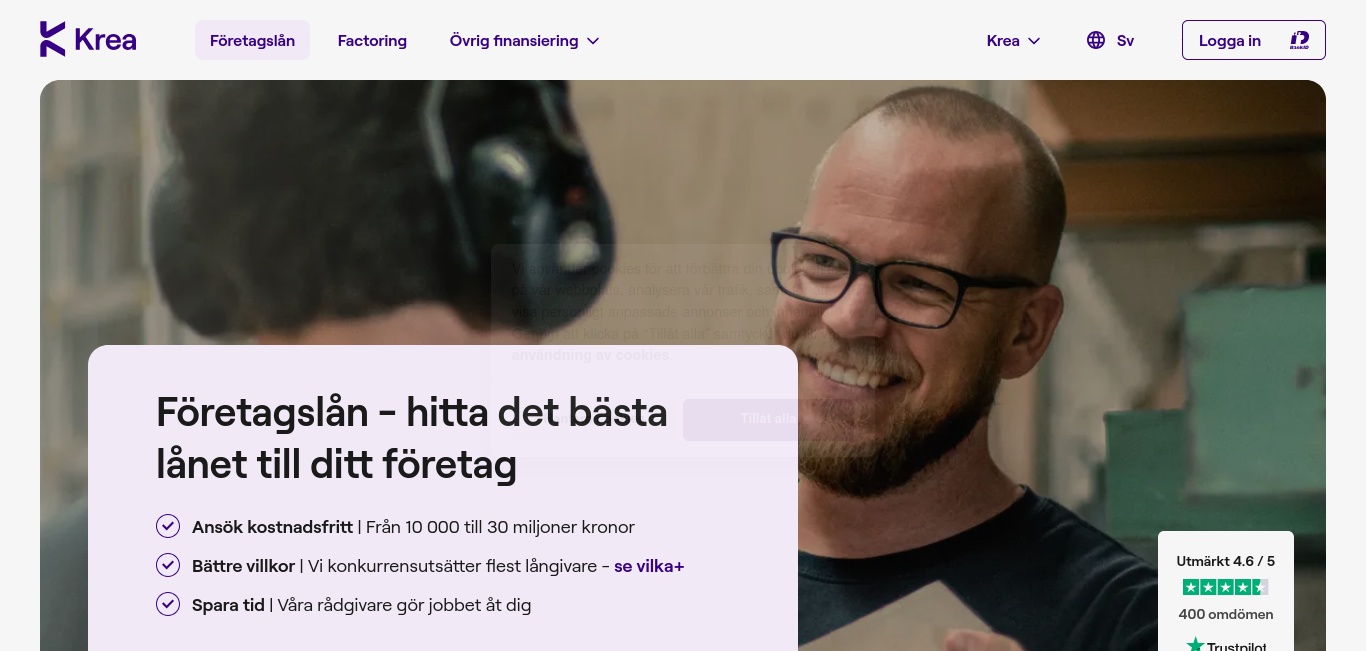
Task: Click the Krea wordmark text
Action: click(105, 40)
